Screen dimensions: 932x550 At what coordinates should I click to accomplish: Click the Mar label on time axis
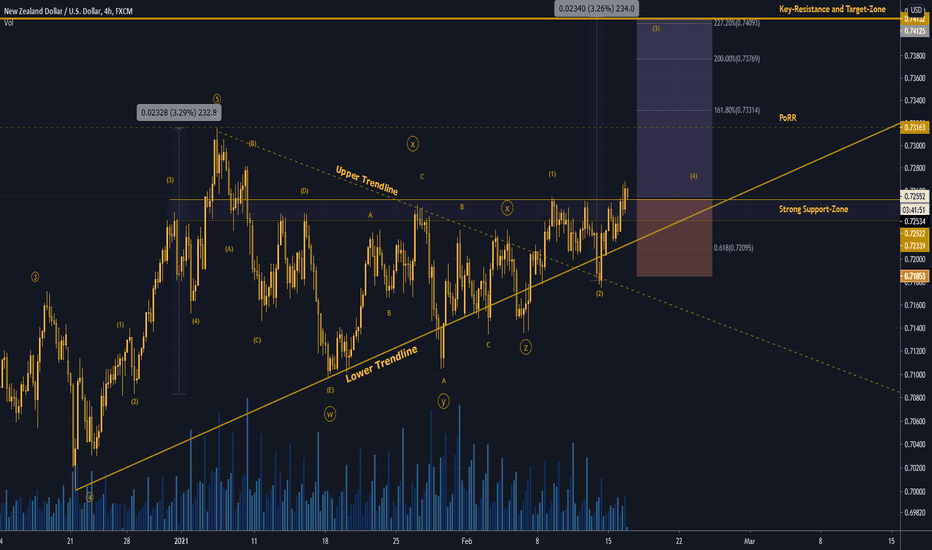click(x=750, y=541)
